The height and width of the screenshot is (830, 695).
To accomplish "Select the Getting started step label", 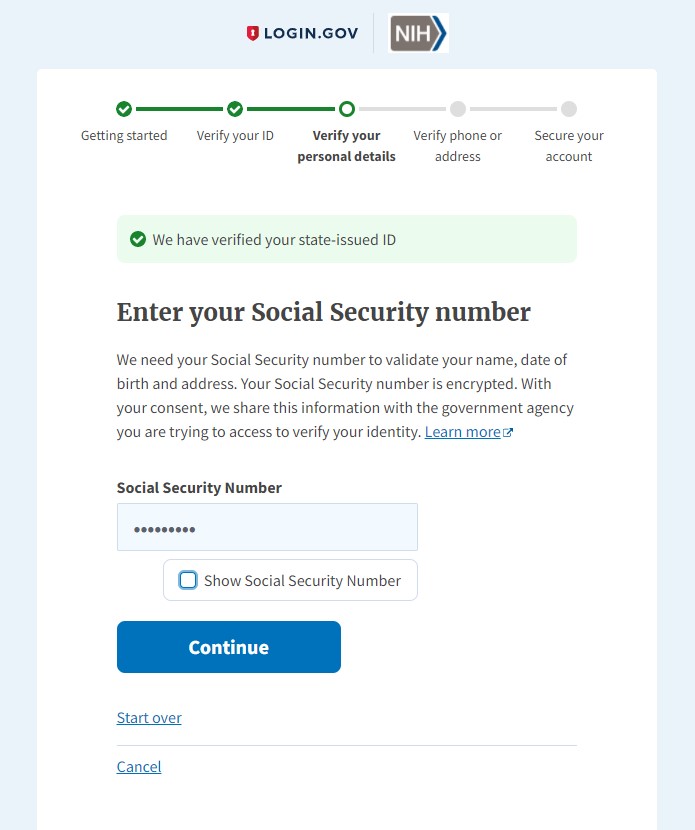I will tap(124, 135).
